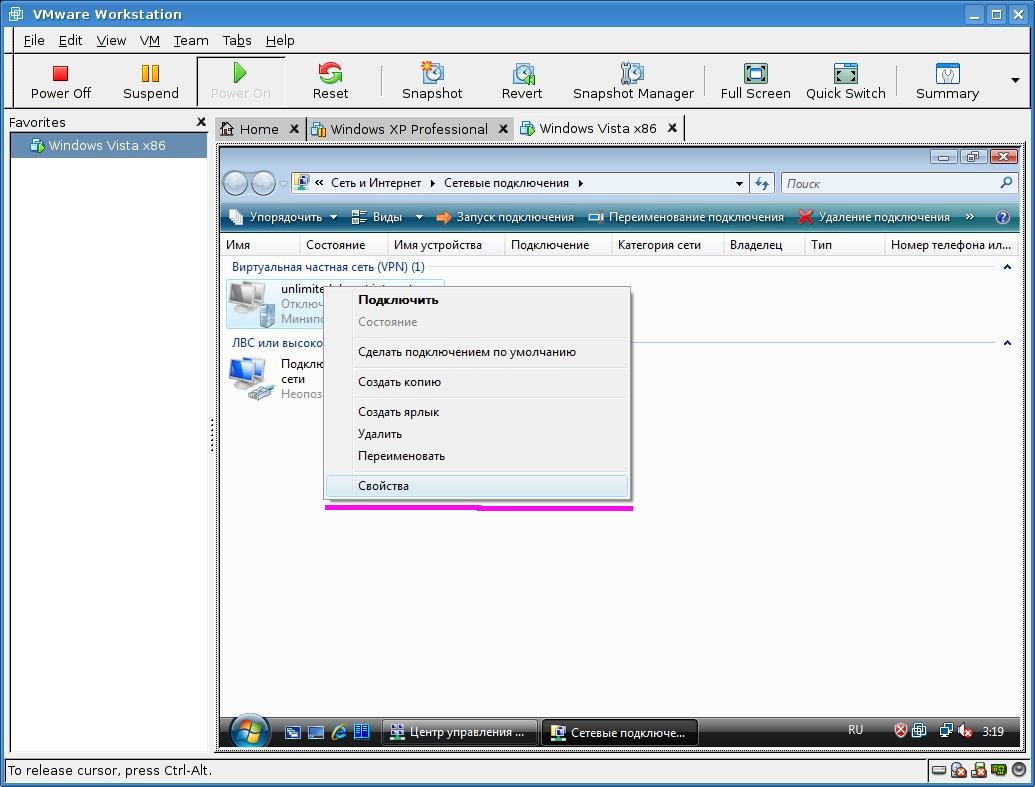Click the muted volume tray icon
1035x787 pixels.
pos(965,731)
